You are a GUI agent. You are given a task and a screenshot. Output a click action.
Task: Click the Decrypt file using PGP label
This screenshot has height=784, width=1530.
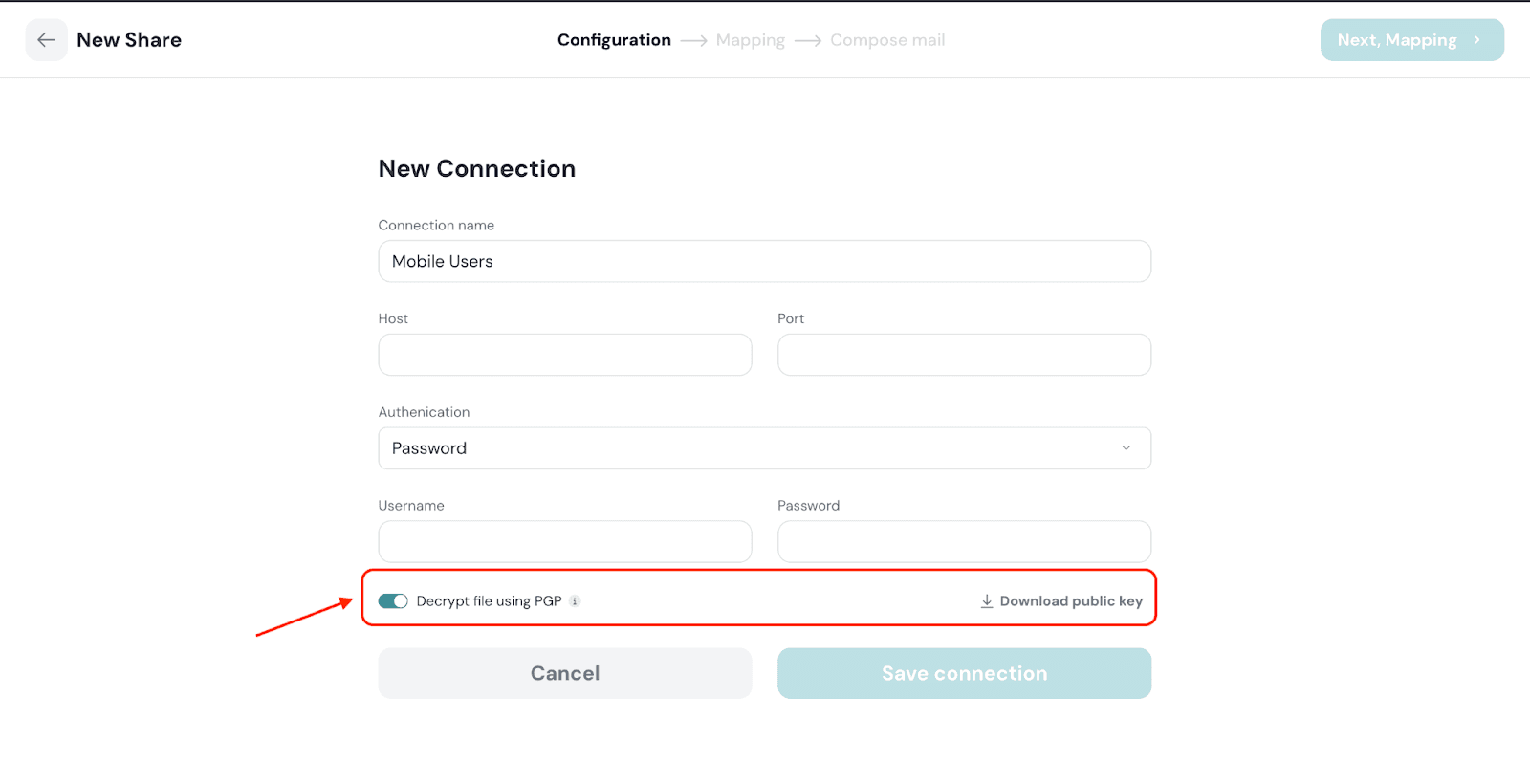tap(489, 601)
